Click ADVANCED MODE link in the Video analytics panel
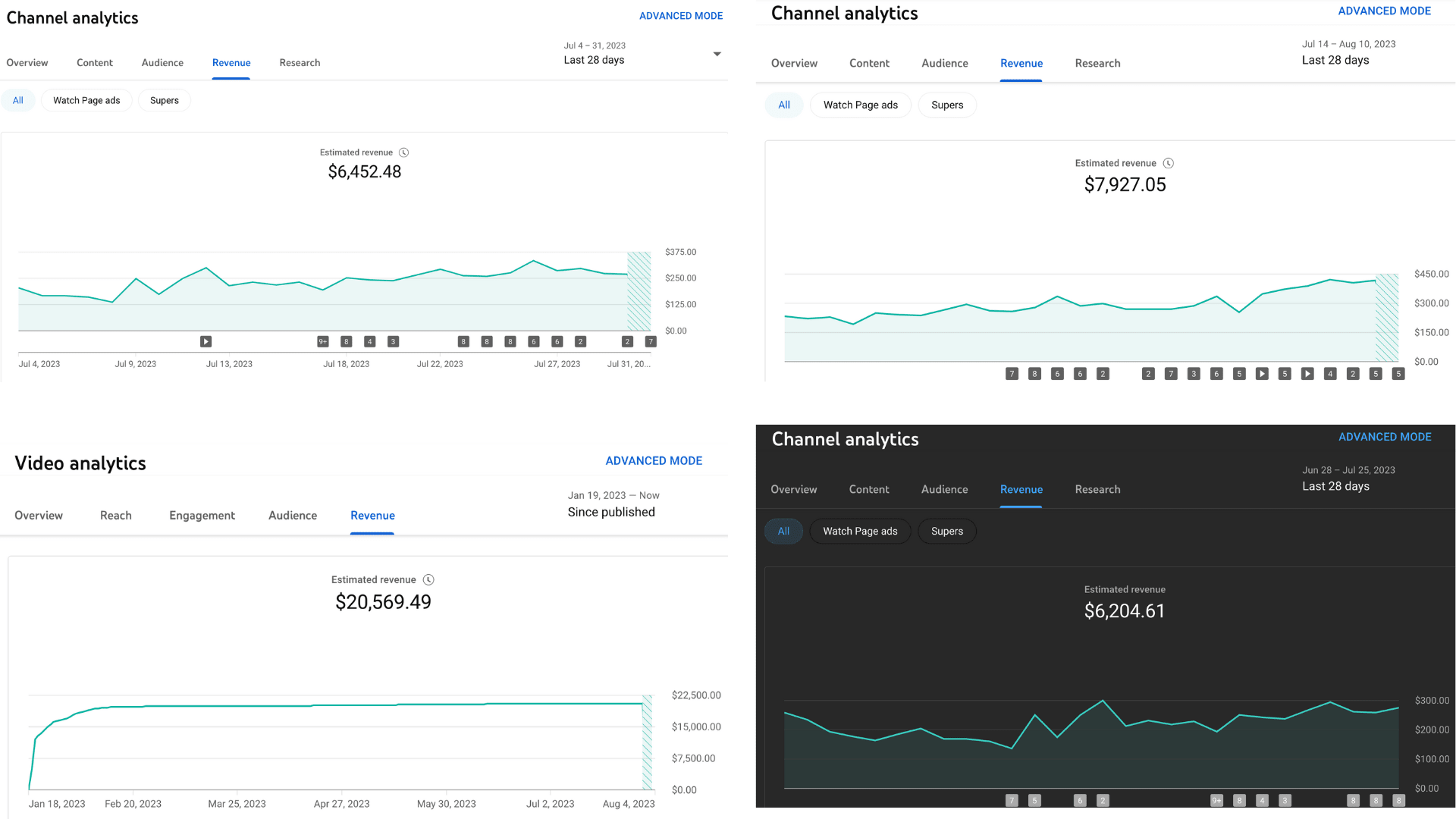 click(x=654, y=460)
